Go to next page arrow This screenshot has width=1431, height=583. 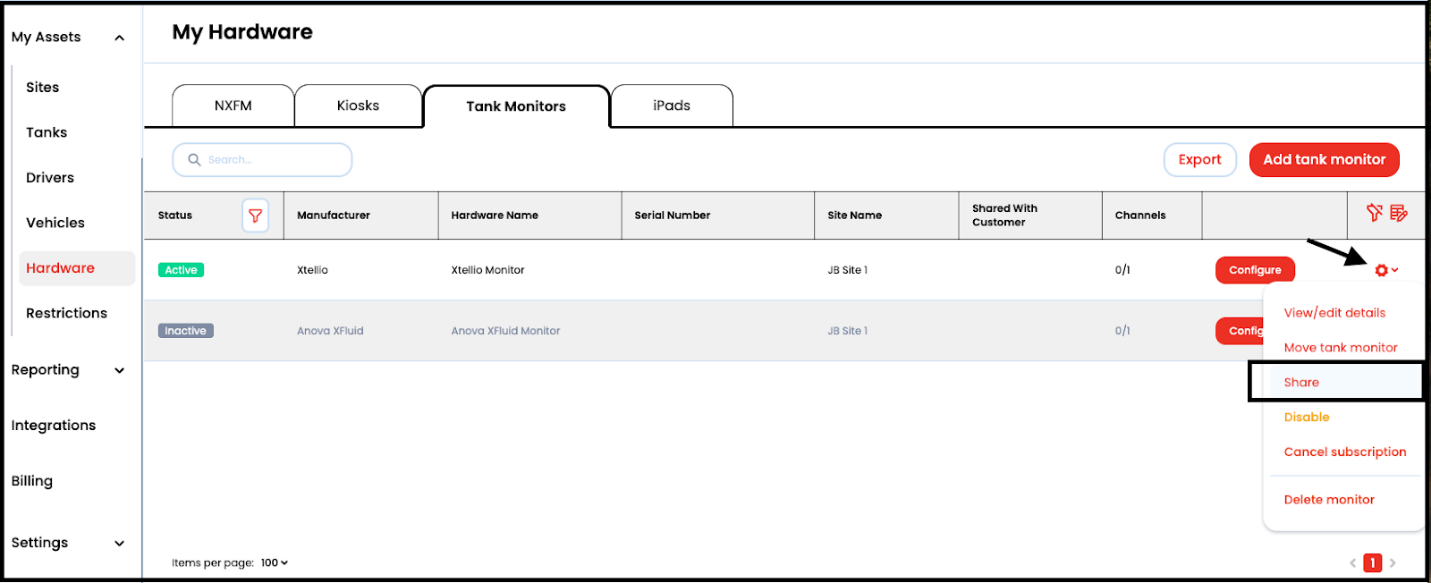pos(1393,563)
